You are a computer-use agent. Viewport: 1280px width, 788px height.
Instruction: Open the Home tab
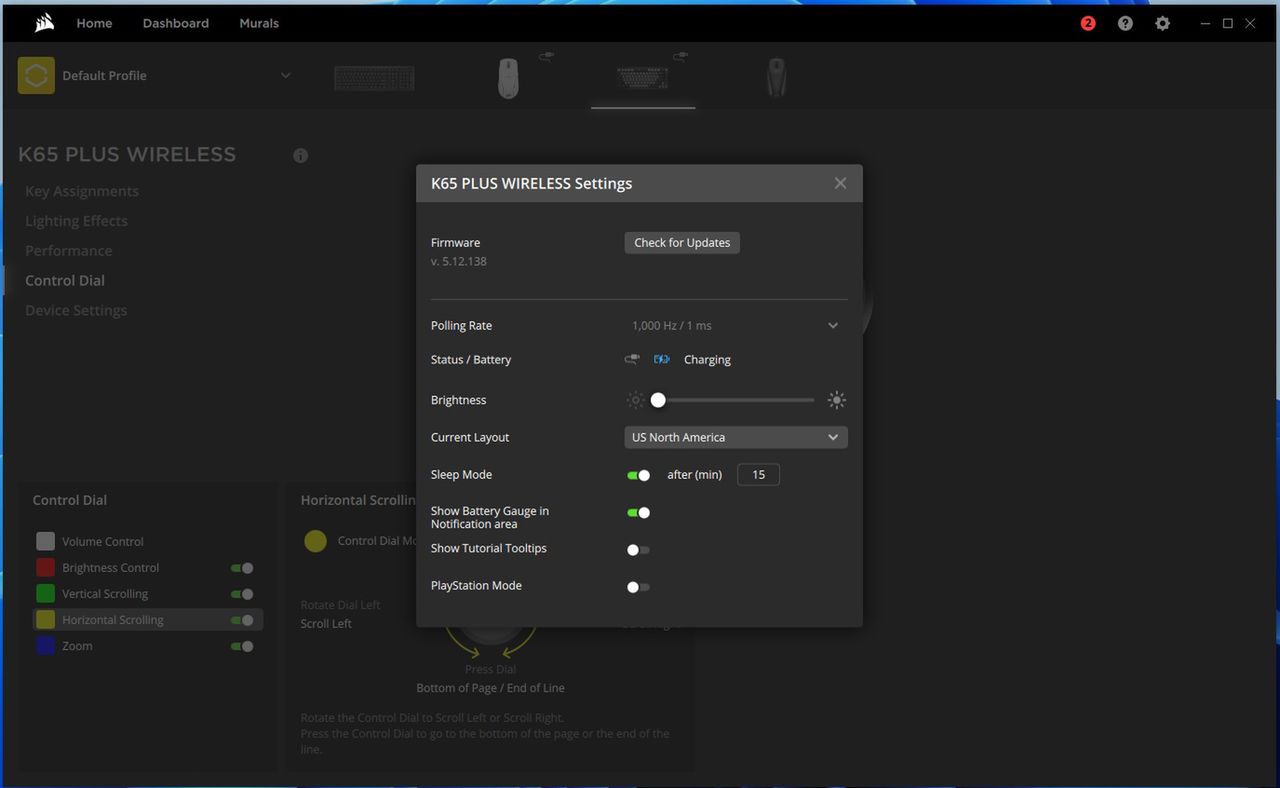tap(94, 23)
